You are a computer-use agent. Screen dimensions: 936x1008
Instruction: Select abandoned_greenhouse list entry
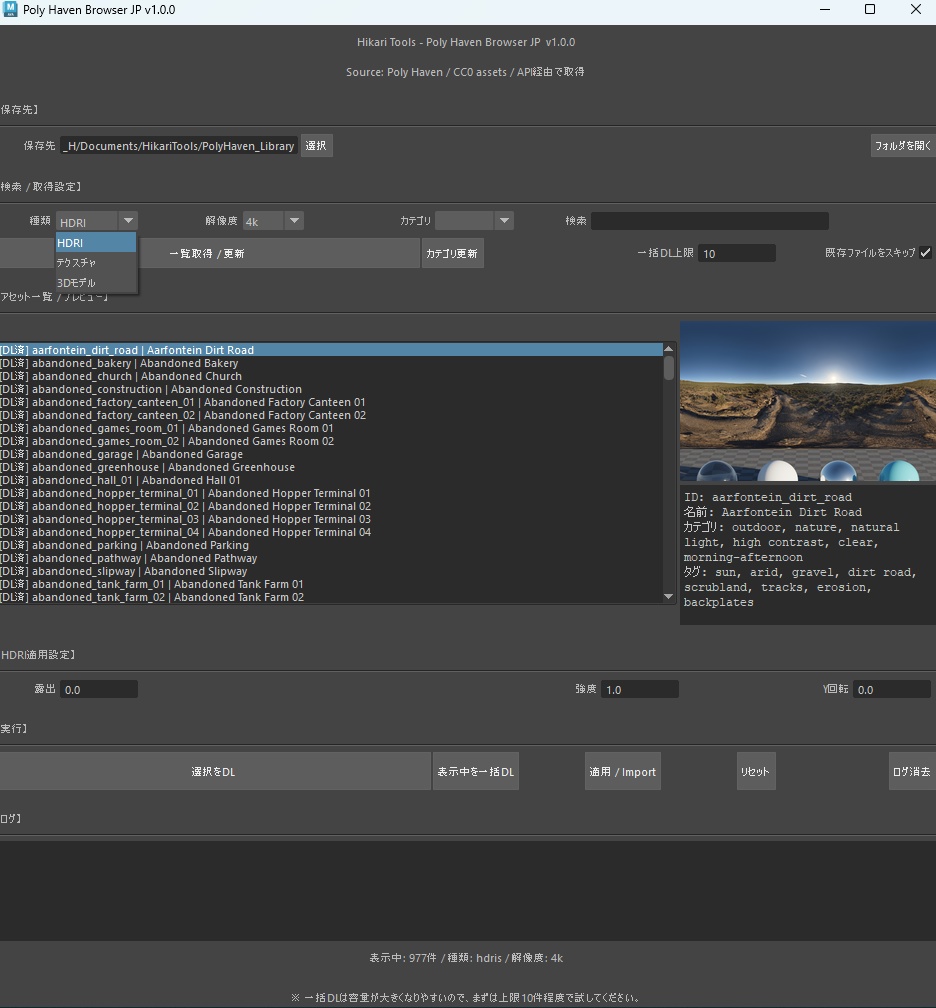tap(331, 467)
